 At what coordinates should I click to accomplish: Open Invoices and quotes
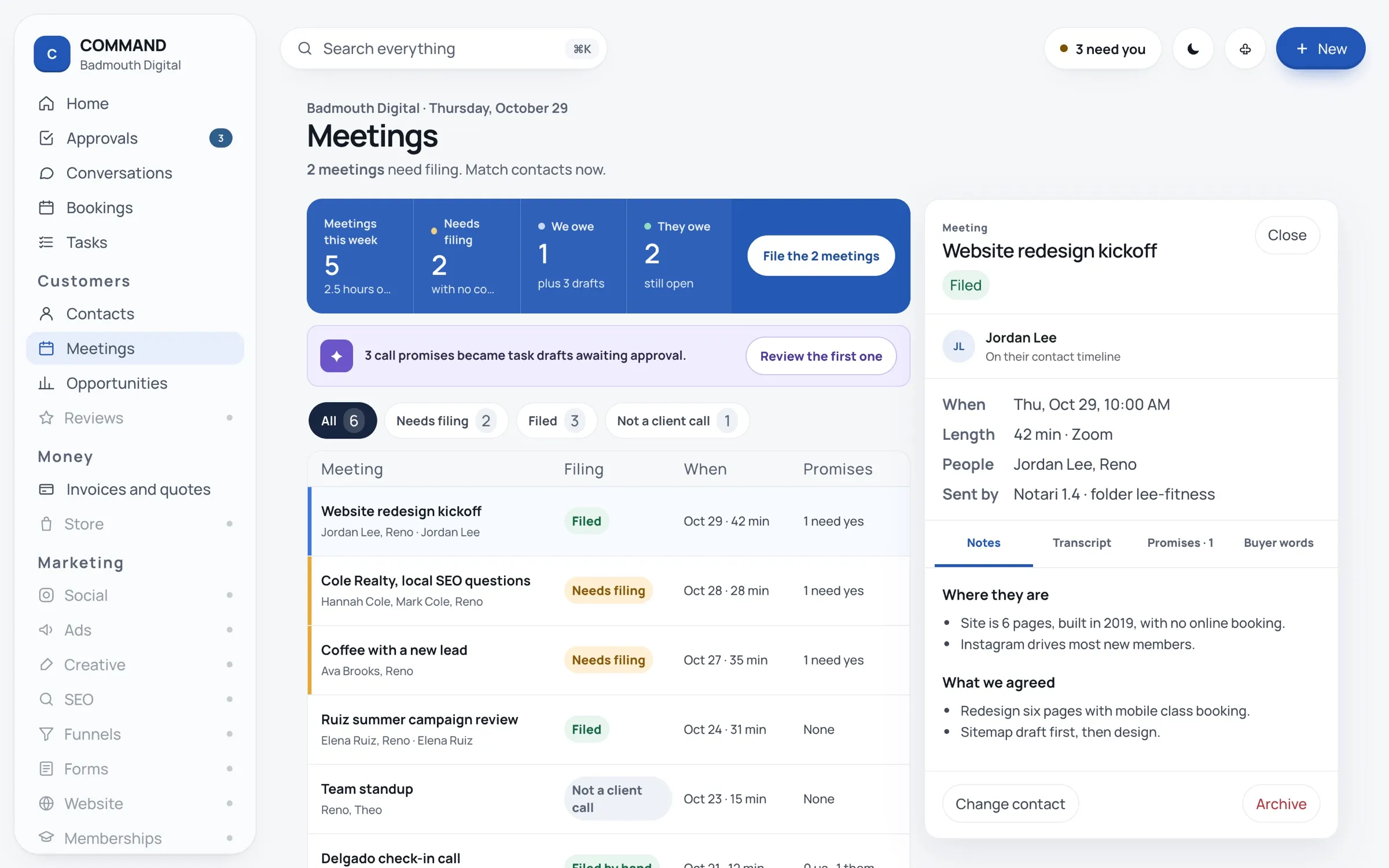(135, 490)
